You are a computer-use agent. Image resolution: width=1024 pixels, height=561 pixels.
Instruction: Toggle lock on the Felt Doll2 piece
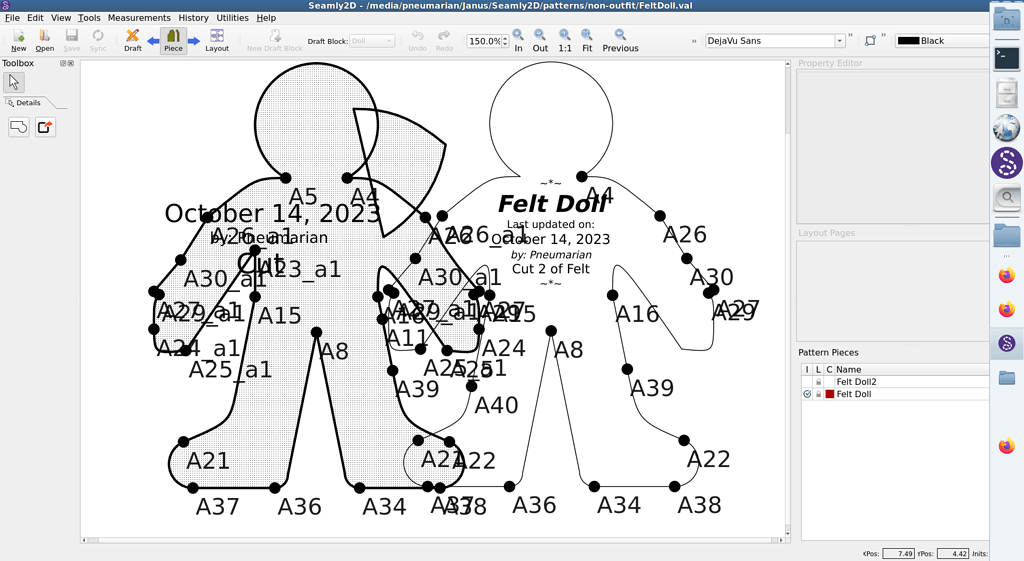(x=818, y=382)
